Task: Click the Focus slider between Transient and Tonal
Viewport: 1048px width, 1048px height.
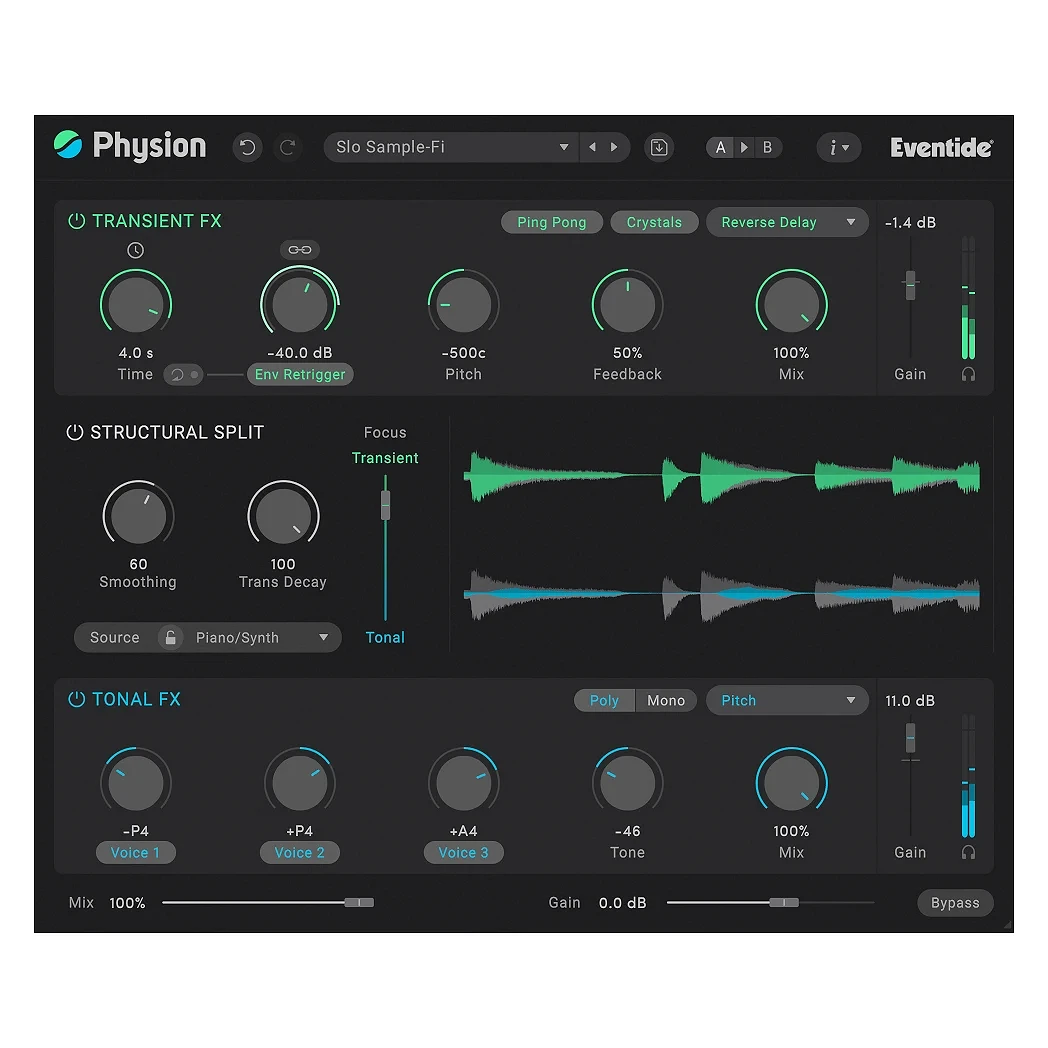Action: coord(385,505)
